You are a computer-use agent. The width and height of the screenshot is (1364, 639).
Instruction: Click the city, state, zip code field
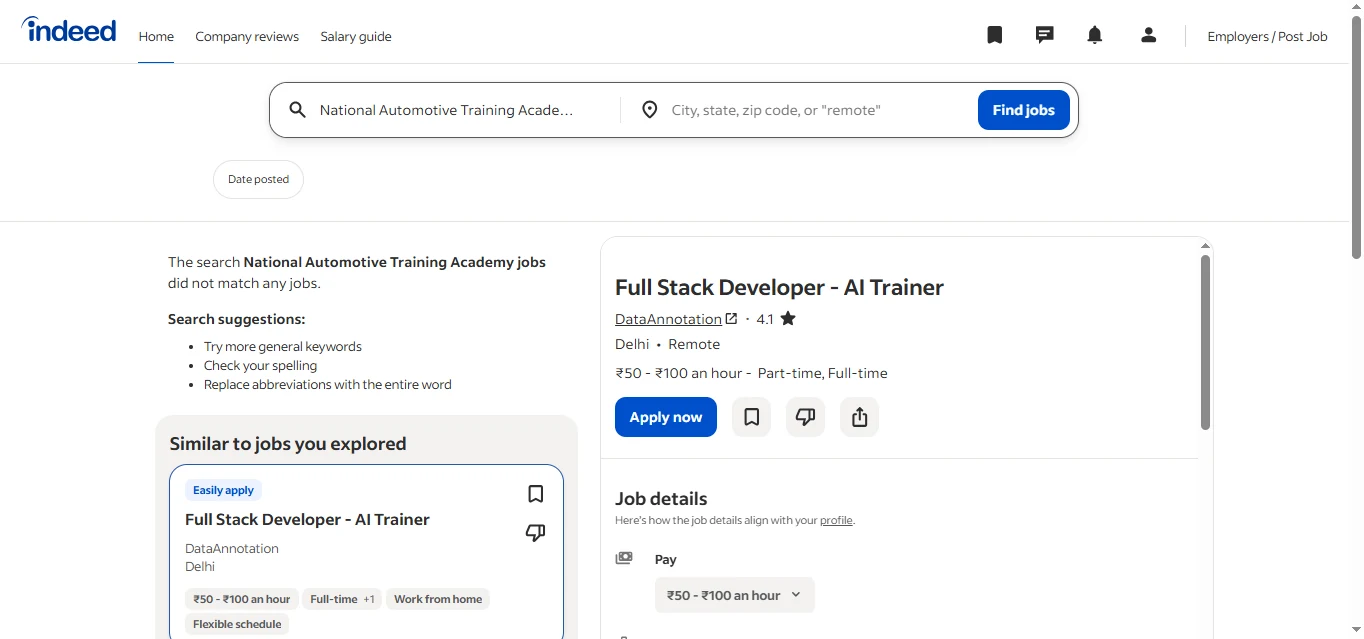817,110
